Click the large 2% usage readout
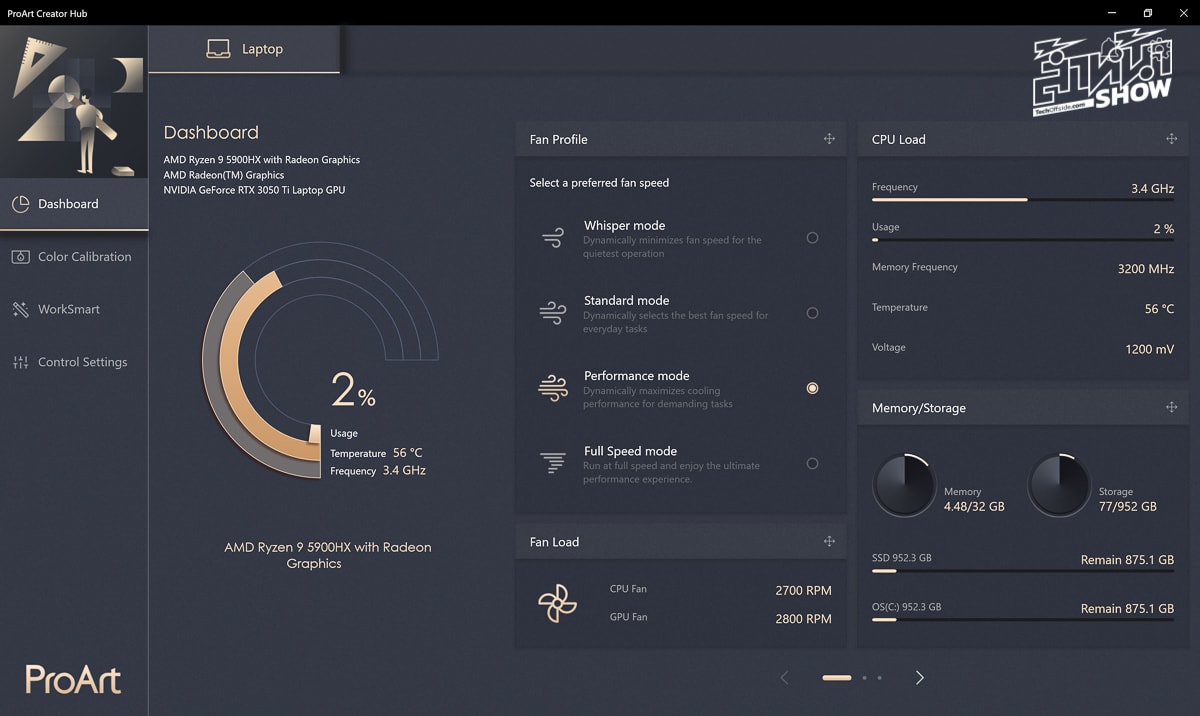 point(353,391)
